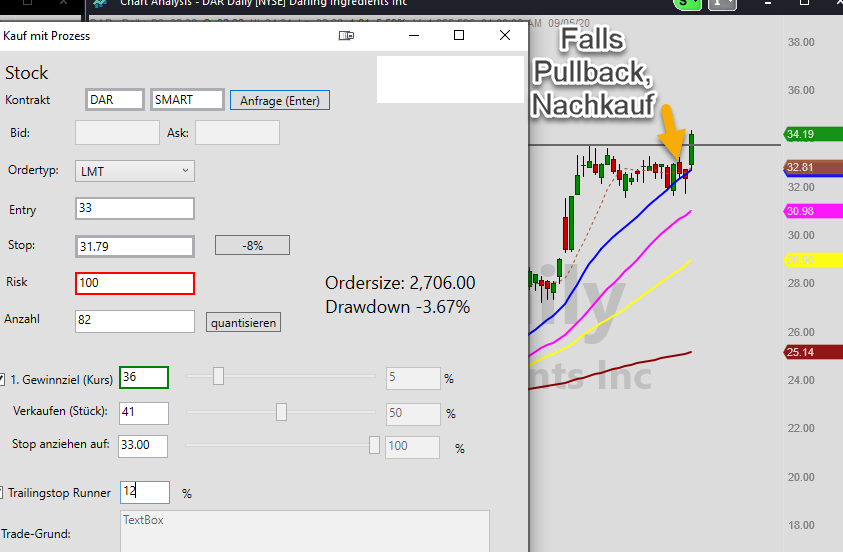
Task: Toggle the Trailingstop Runner checkbox
Action: (x=1, y=492)
